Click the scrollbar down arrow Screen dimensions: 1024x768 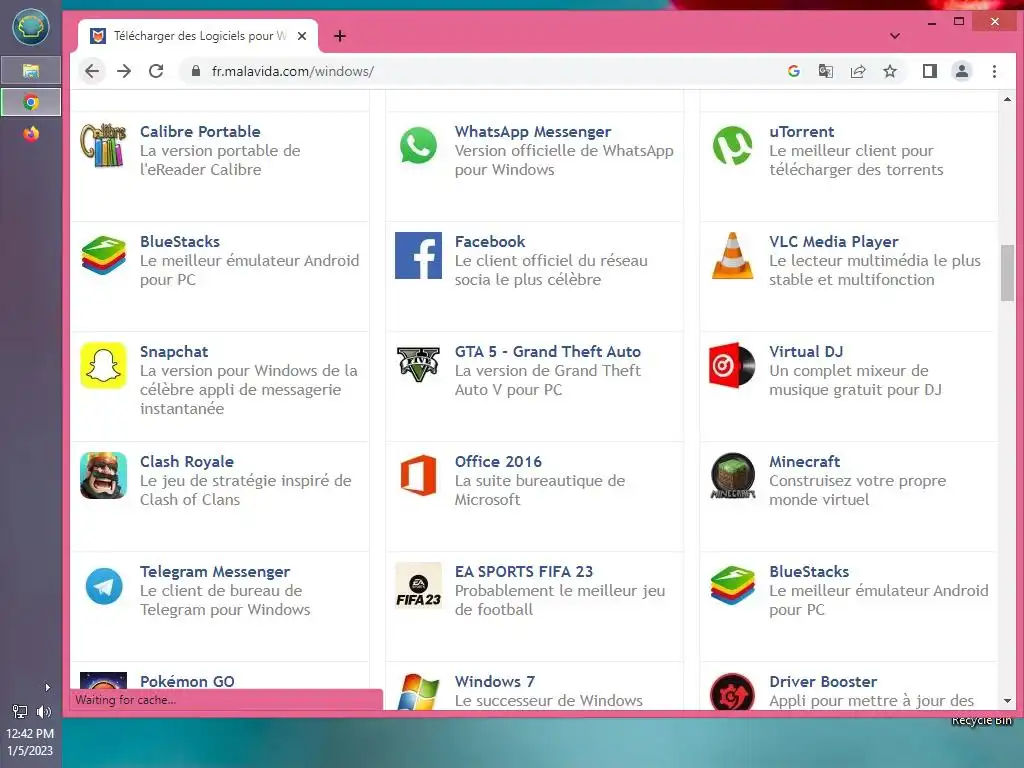(x=1007, y=701)
